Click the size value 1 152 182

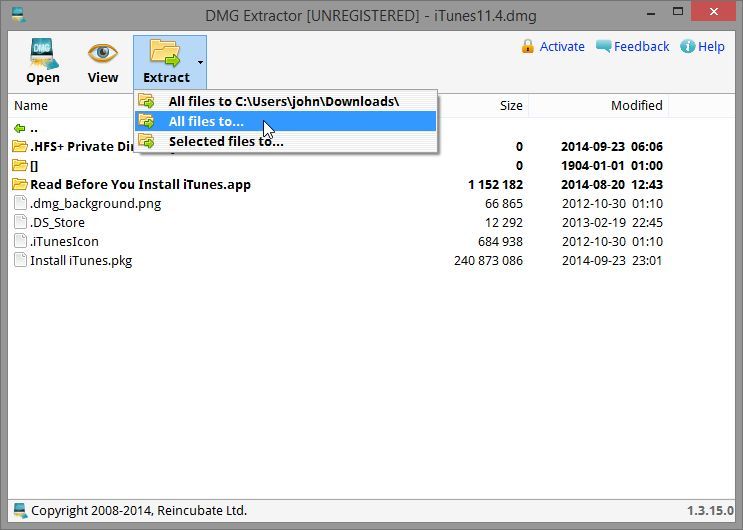[x=495, y=184]
